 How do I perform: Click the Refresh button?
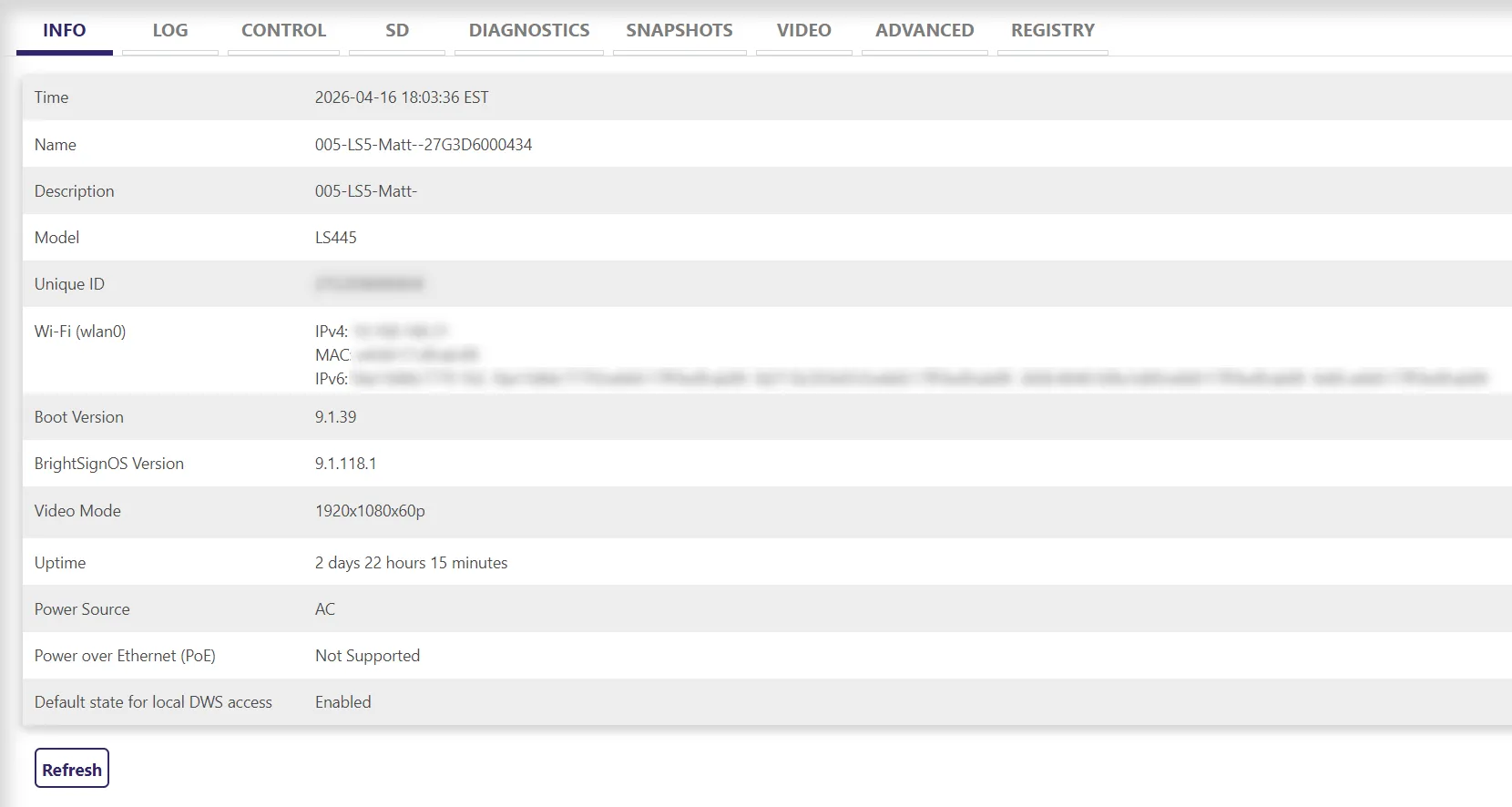[72, 768]
